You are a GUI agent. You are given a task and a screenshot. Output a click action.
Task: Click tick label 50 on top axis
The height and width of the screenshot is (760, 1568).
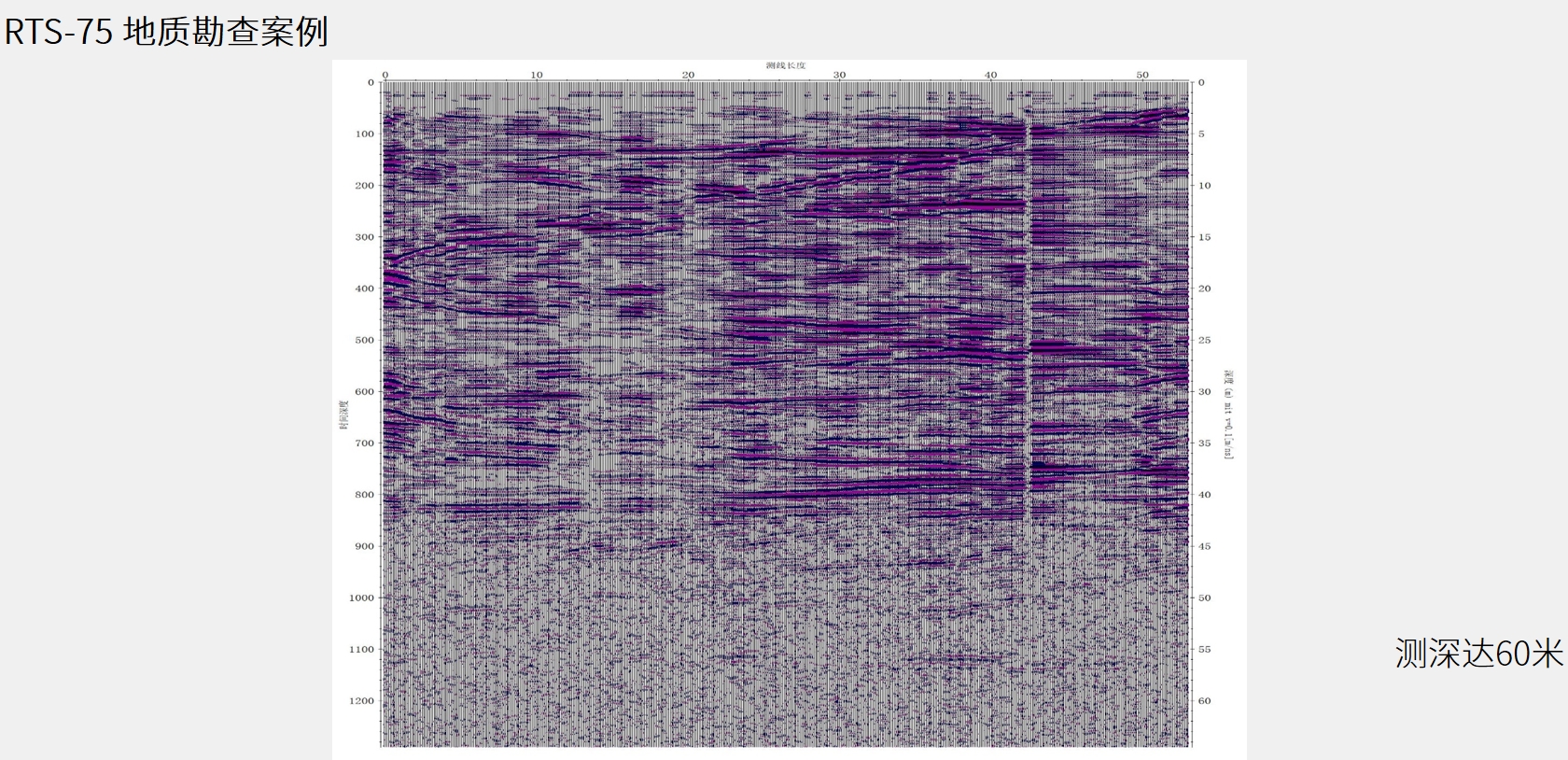[x=1141, y=75]
